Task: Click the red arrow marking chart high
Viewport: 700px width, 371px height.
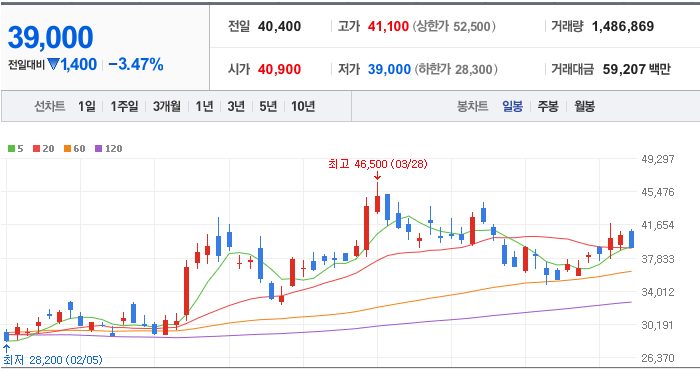Action: pos(378,176)
